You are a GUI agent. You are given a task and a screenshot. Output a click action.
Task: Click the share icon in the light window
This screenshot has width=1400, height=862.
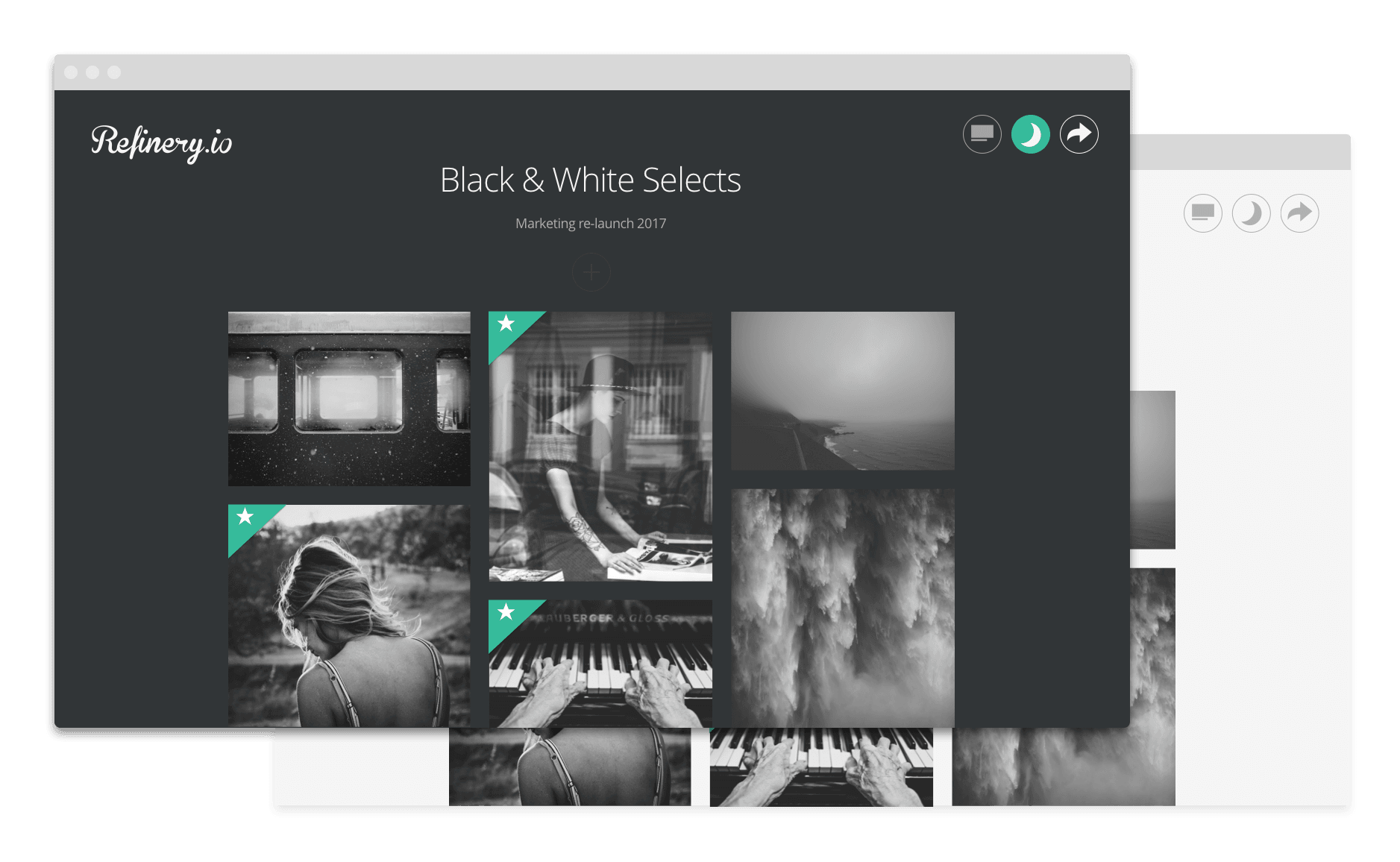click(x=1299, y=213)
